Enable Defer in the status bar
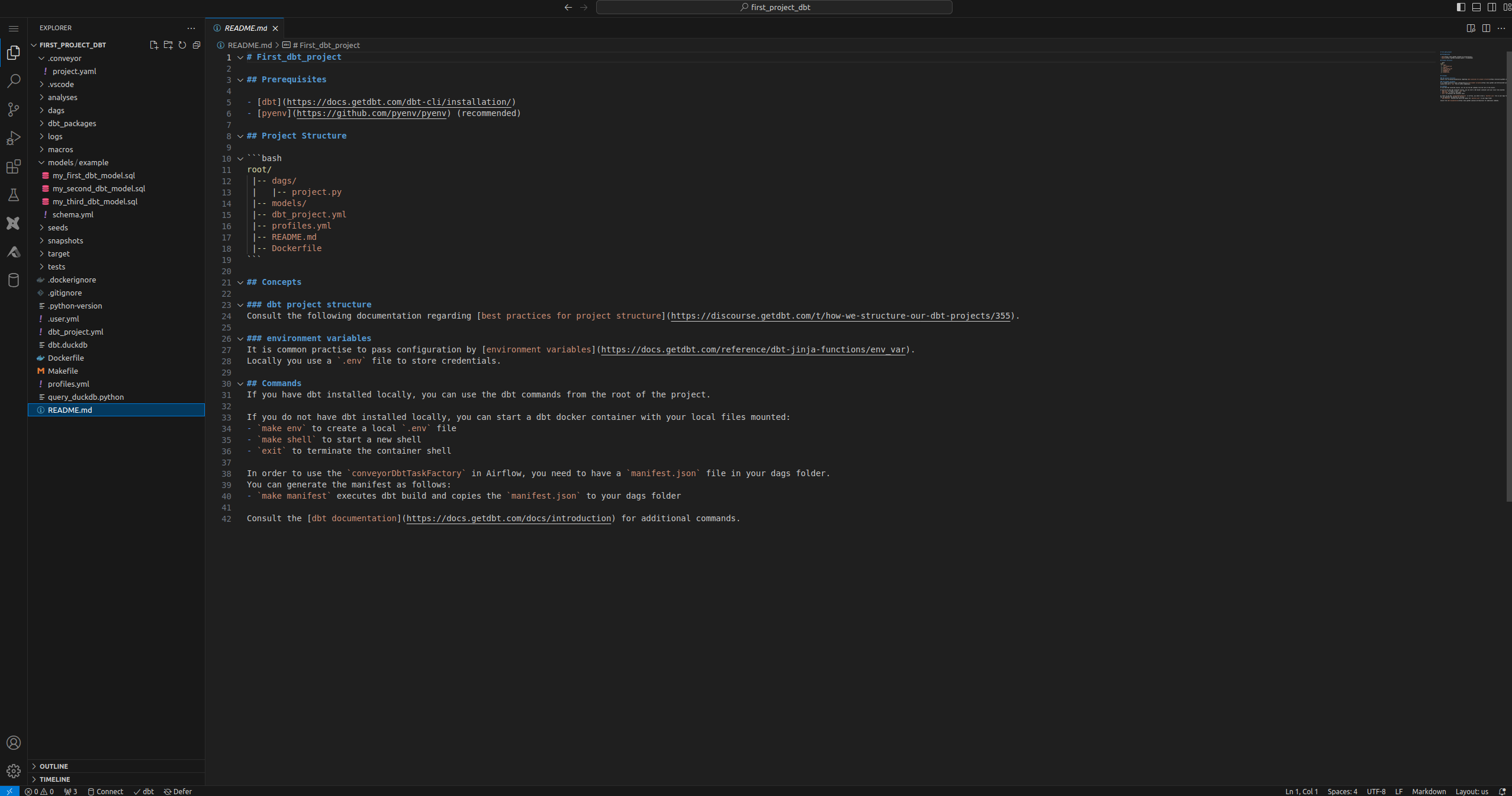Viewport: 1512px width, 796px height. (x=178, y=791)
